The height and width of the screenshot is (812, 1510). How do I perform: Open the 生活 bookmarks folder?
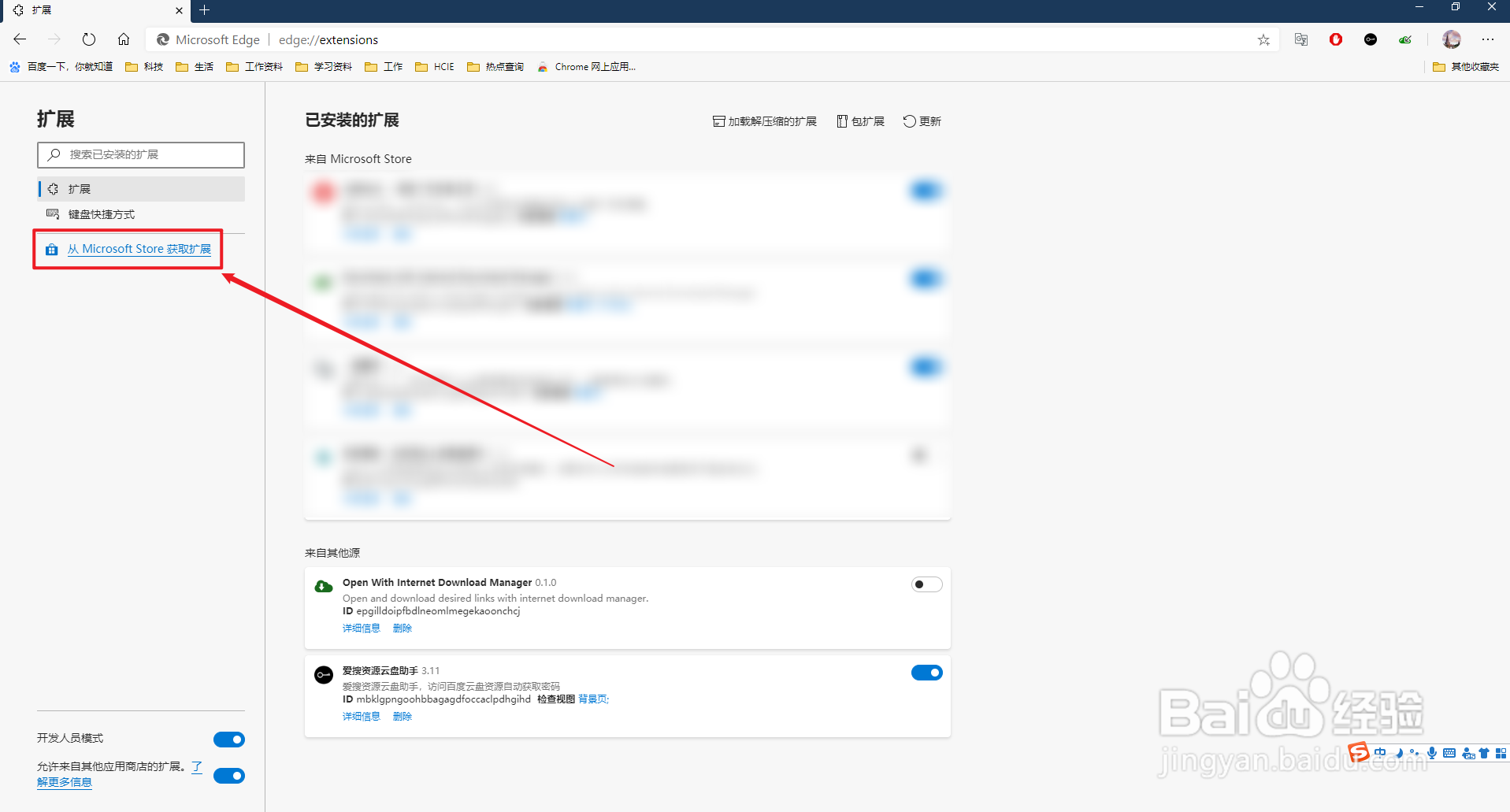(195, 67)
